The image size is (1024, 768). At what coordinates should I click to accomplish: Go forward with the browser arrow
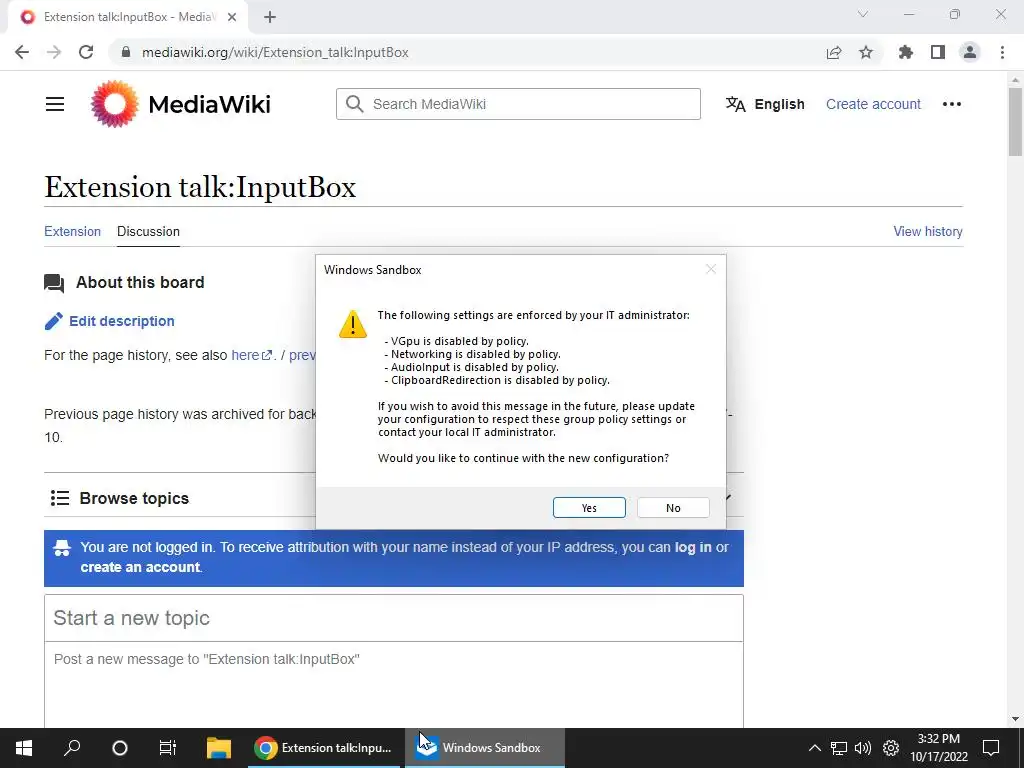pyautogui.click(x=54, y=52)
